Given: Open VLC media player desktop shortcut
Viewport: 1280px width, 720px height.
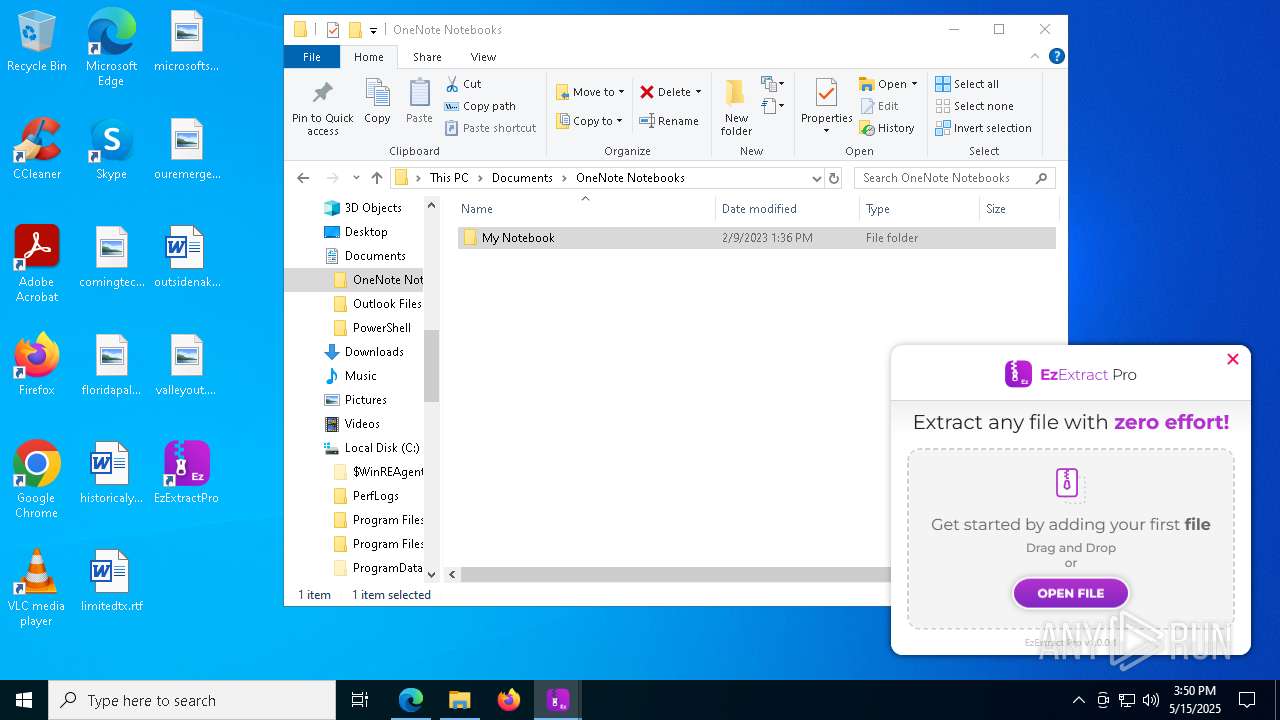Looking at the screenshot, I should click(37, 588).
